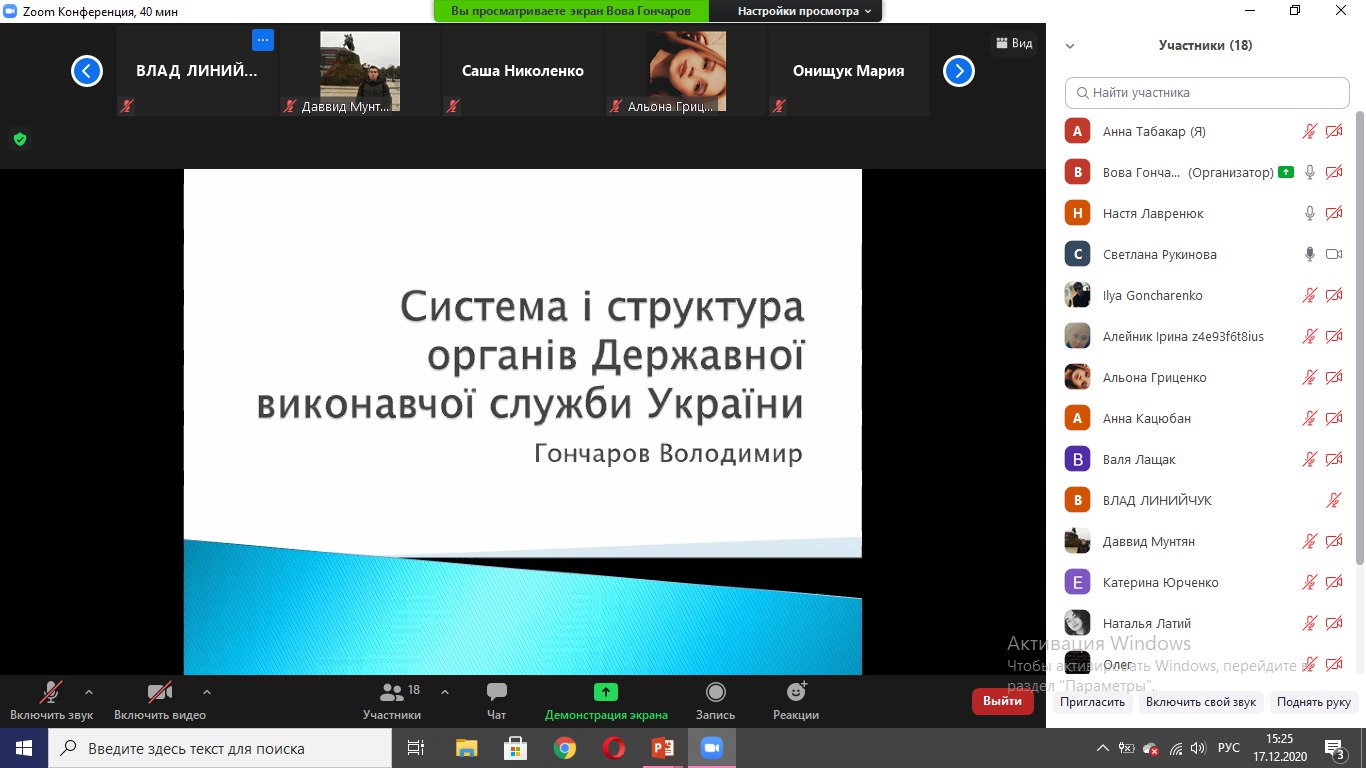Collapse the Участники panel chevron

pyautogui.click(x=1070, y=46)
